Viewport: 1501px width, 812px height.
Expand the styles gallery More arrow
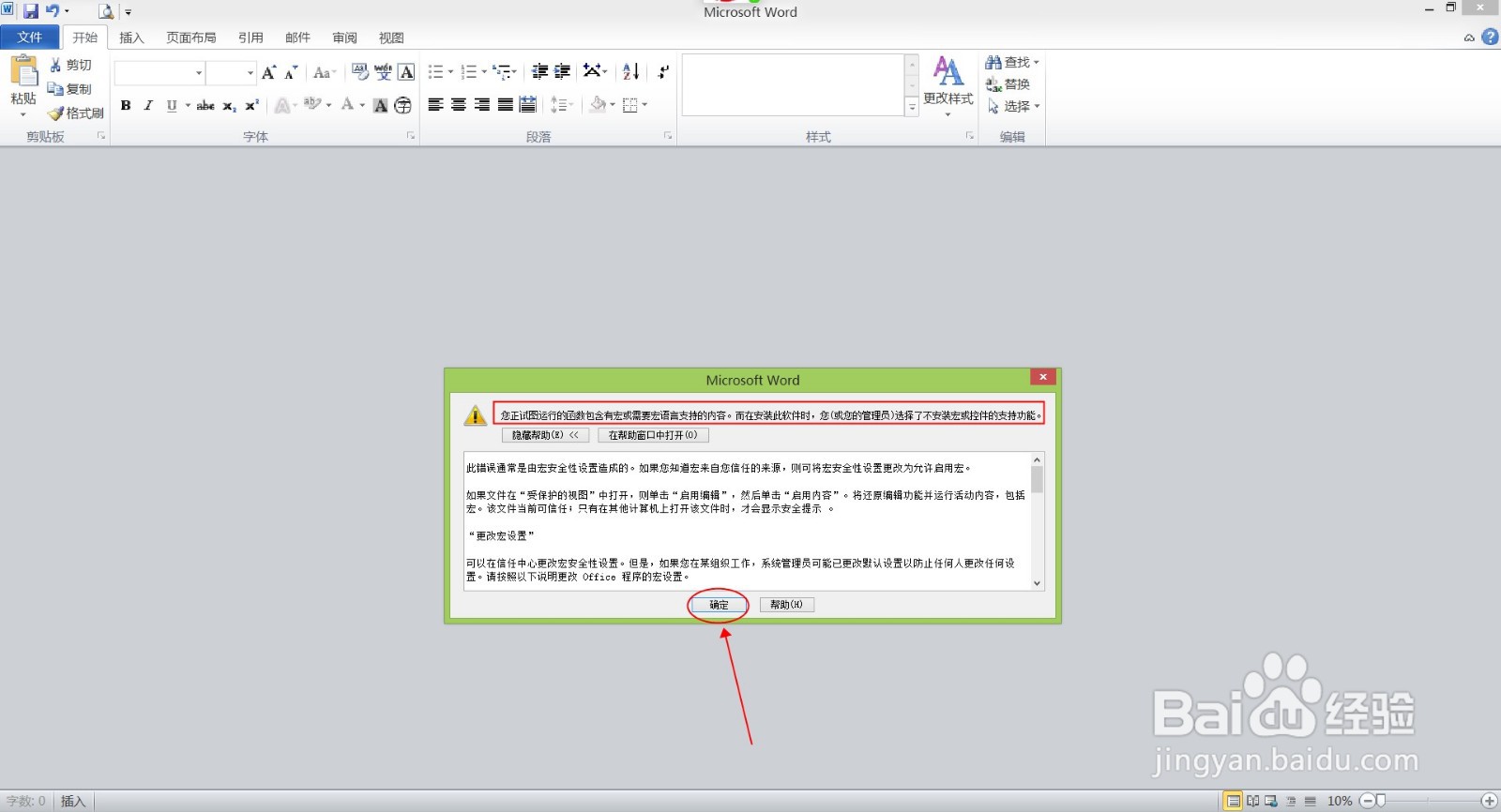coord(912,108)
